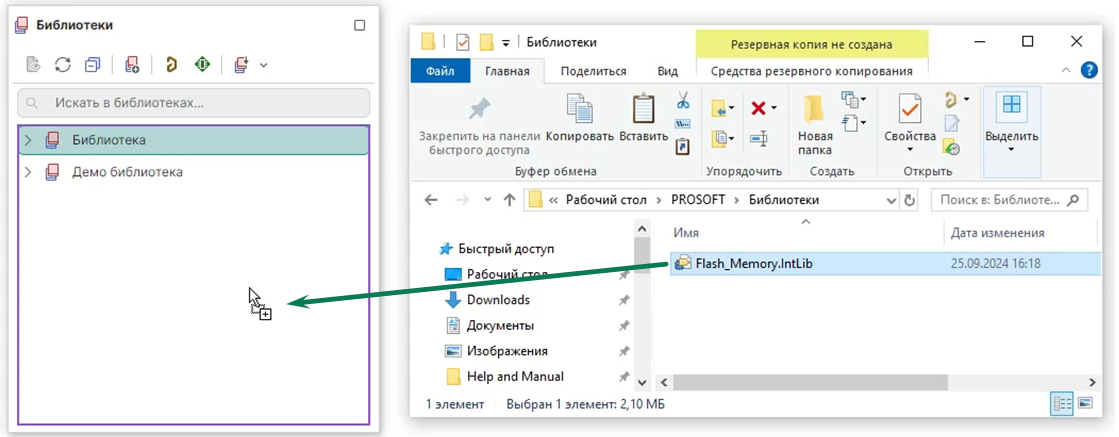
Task: Click the collapse all icon in Библиотеки
Action: click(x=92, y=65)
